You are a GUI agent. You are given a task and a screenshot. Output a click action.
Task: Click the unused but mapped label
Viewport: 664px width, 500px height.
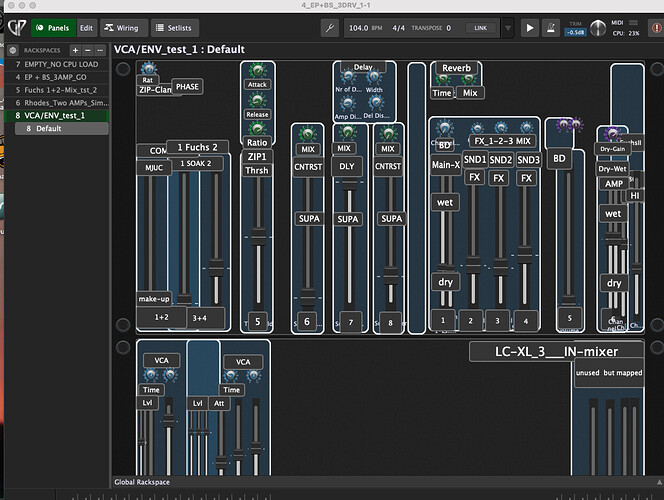click(x=609, y=373)
